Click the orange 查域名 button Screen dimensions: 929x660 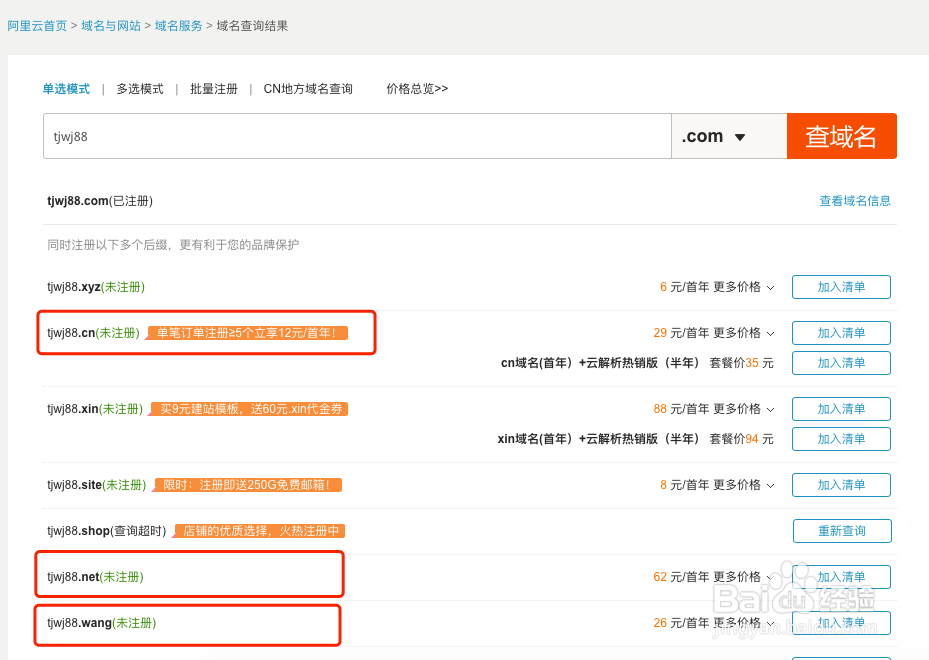click(x=841, y=136)
